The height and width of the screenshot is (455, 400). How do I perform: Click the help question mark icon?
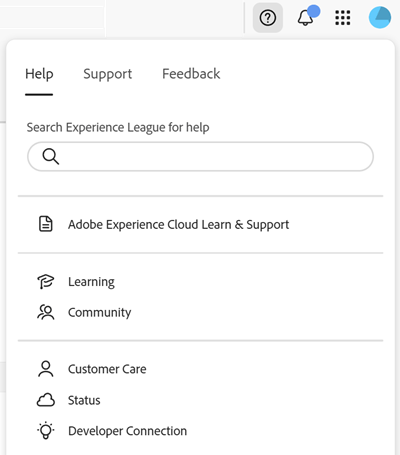pos(268,18)
